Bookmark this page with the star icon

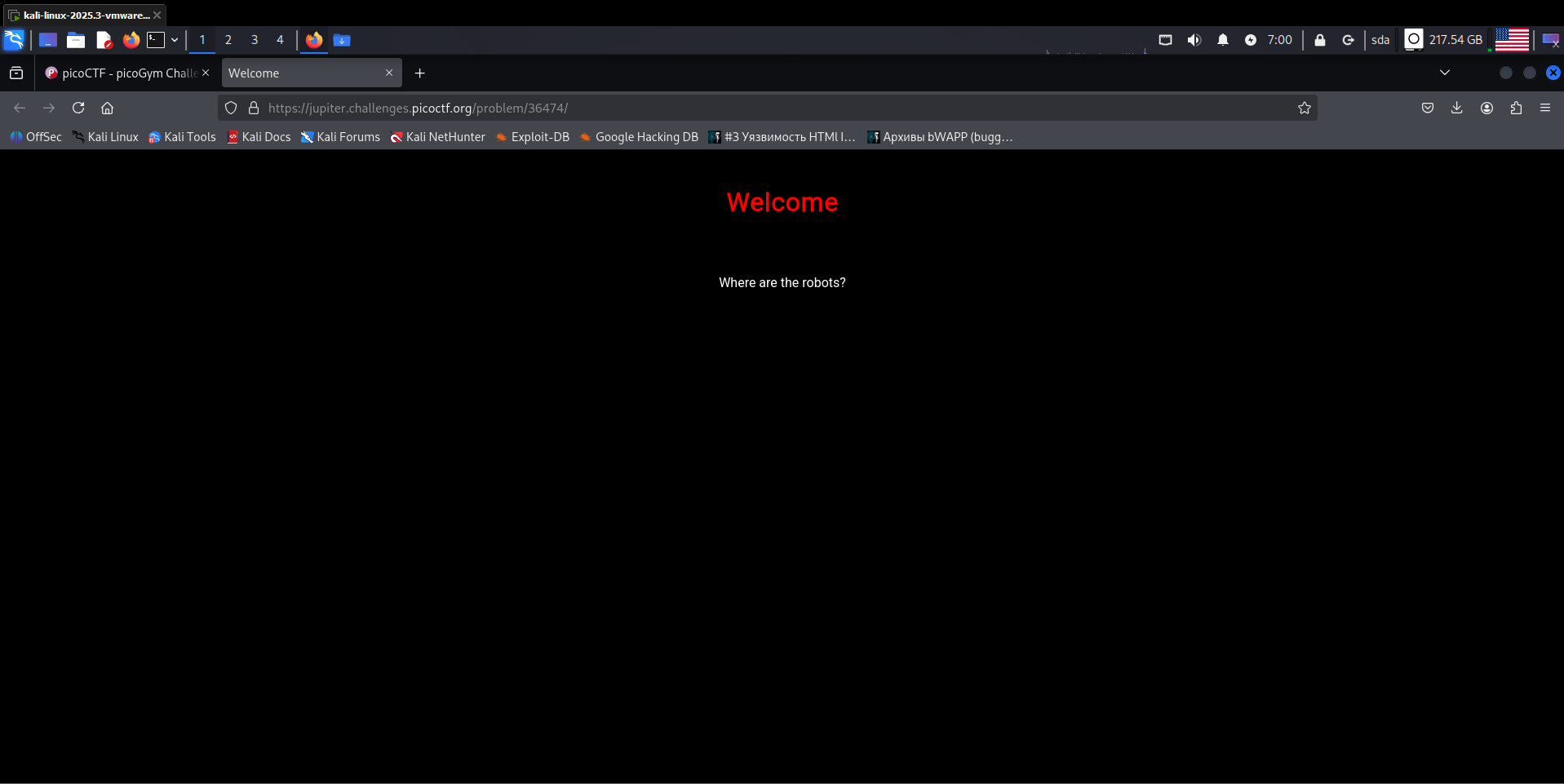tap(1304, 108)
